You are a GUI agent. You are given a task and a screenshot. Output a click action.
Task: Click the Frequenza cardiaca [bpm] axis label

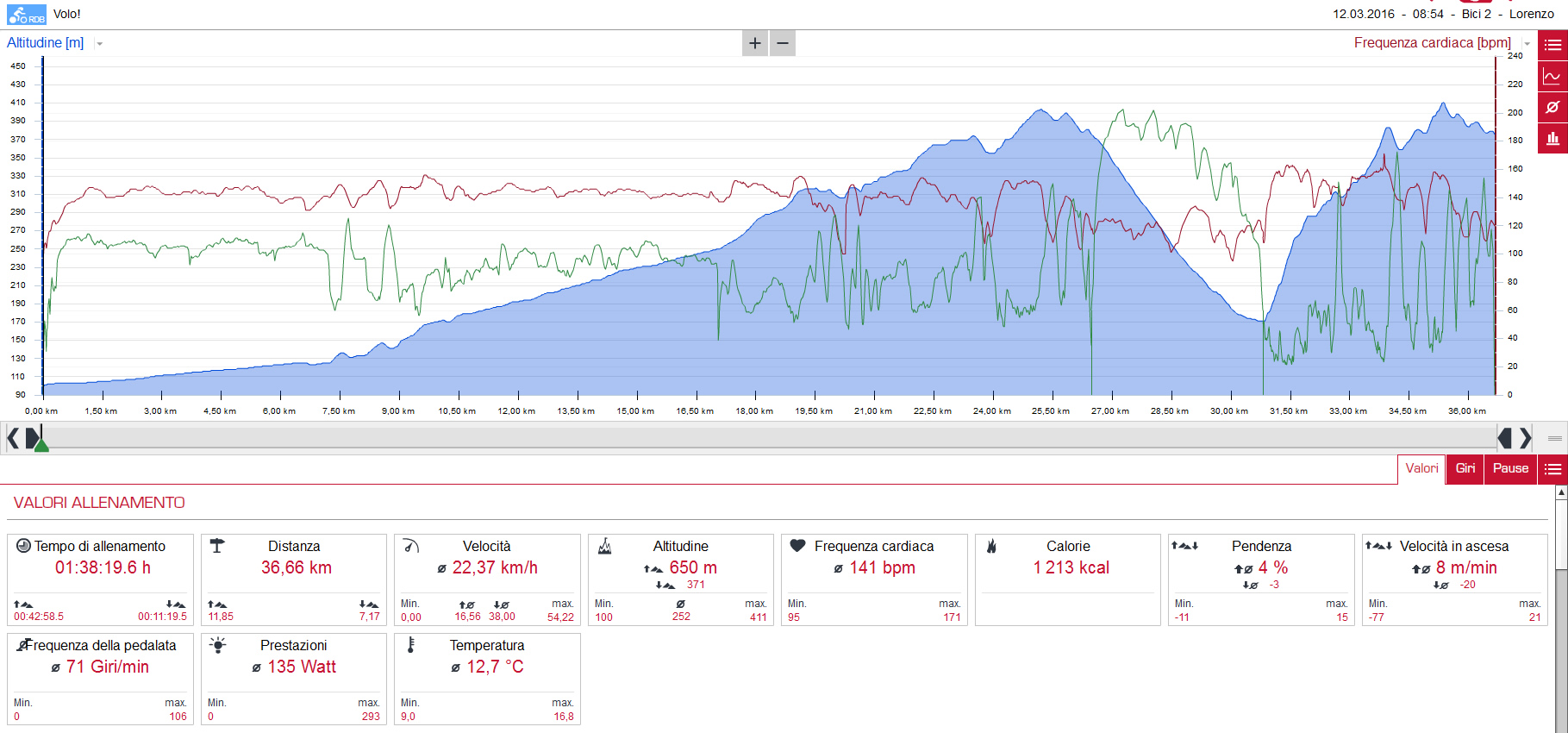tap(1432, 42)
